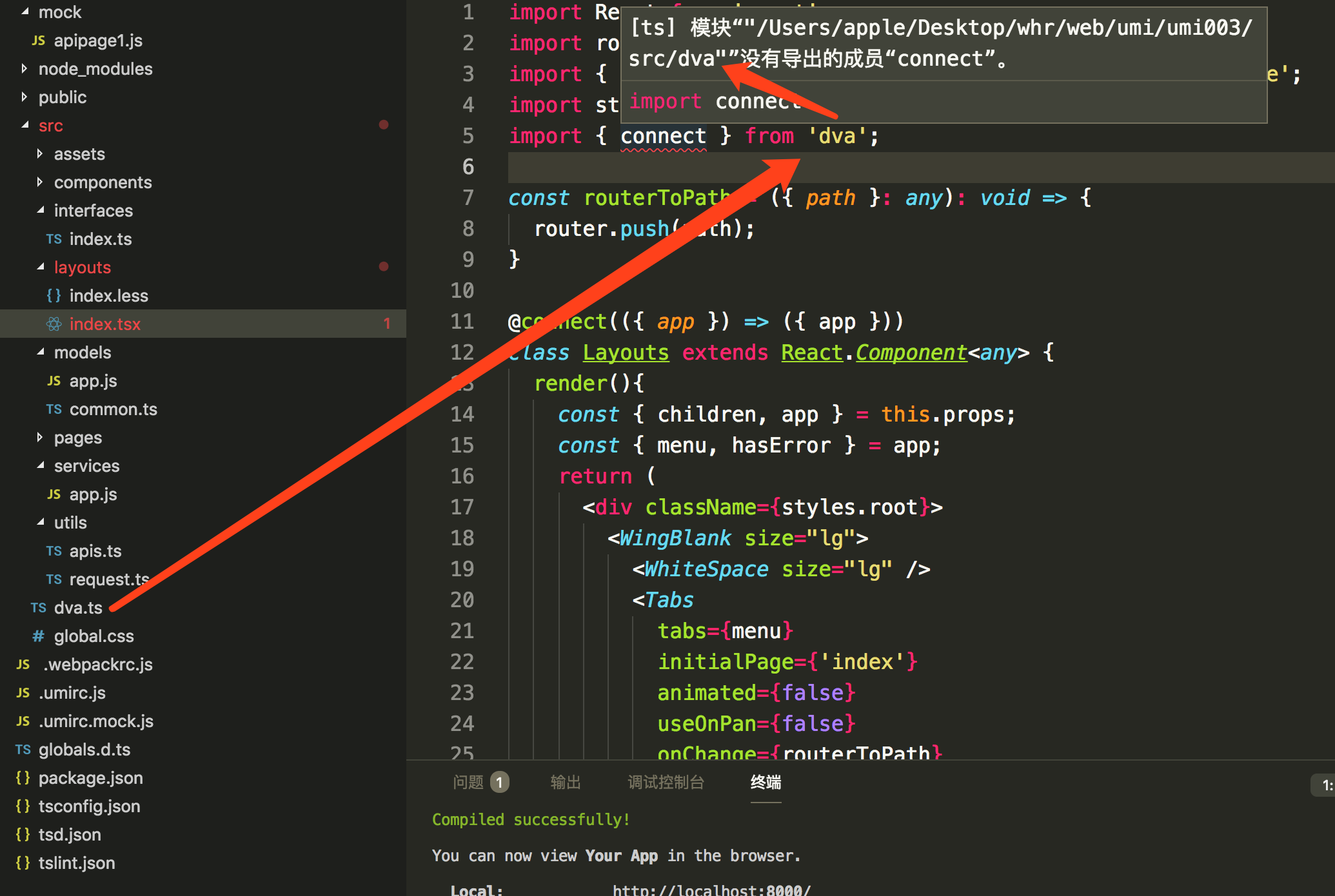The image size is (1335, 896).
Task: Click braces icon of package.json
Action: point(23,778)
